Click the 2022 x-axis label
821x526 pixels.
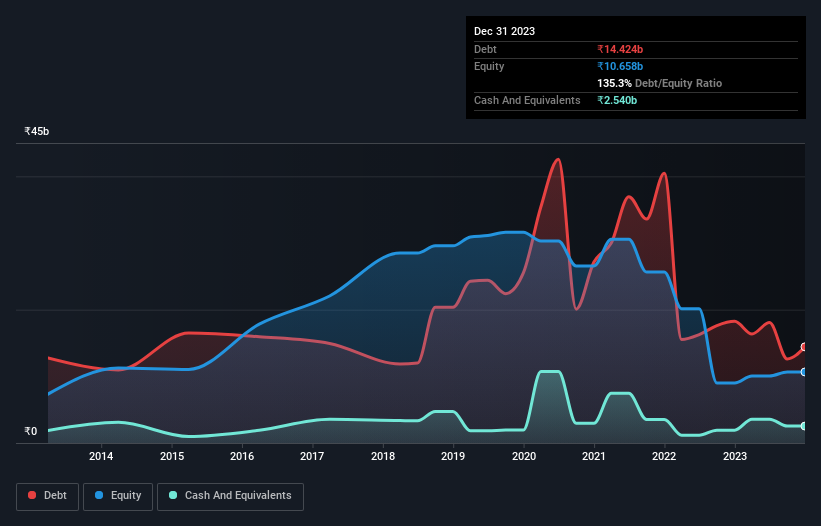[664, 456]
